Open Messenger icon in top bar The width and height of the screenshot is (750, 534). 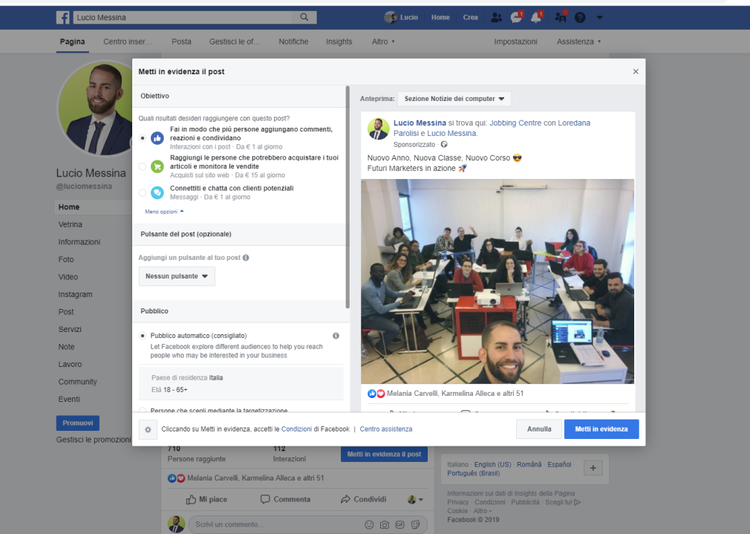point(516,18)
